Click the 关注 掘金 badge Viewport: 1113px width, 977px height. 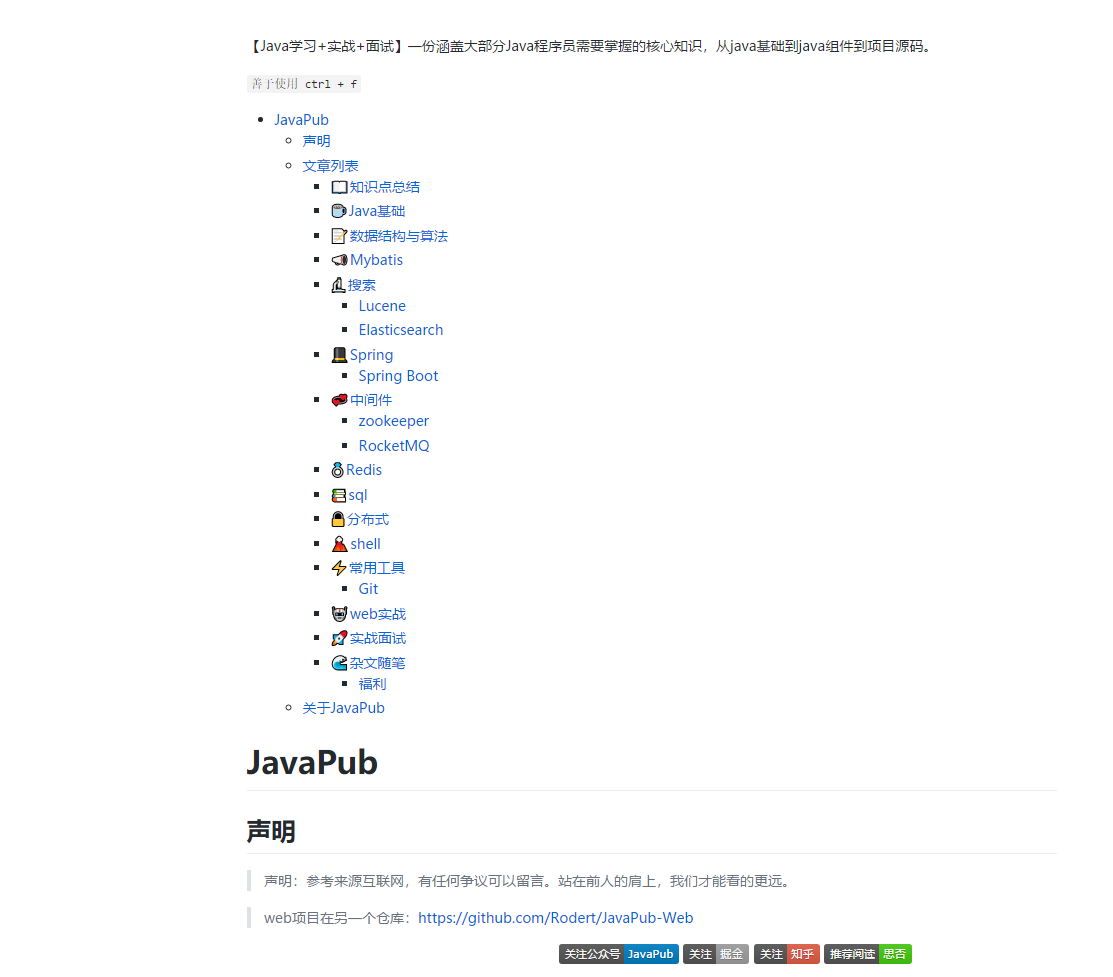[x=716, y=954]
